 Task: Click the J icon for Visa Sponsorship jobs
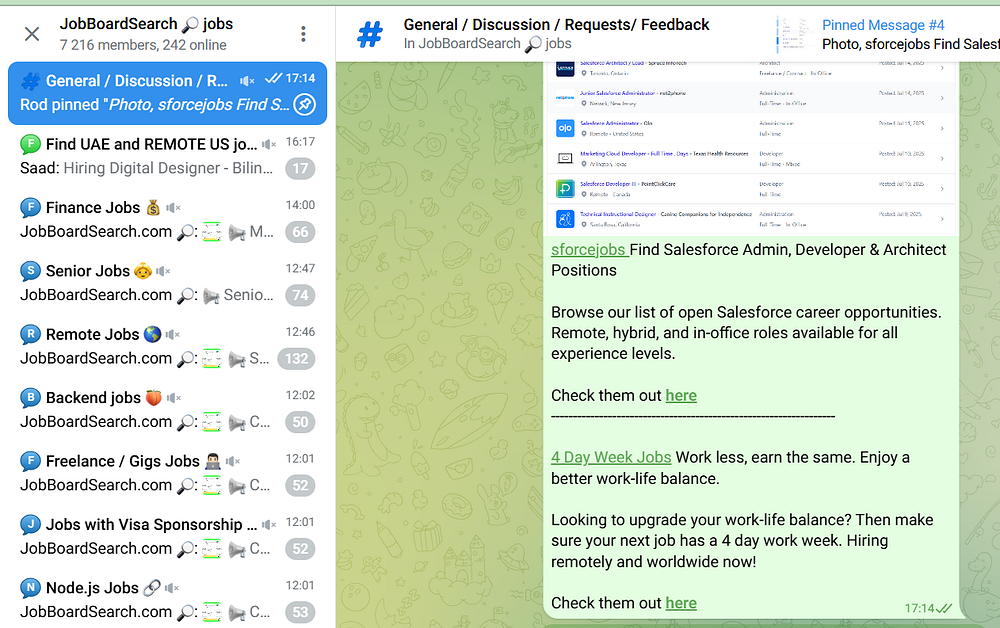click(30, 525)
